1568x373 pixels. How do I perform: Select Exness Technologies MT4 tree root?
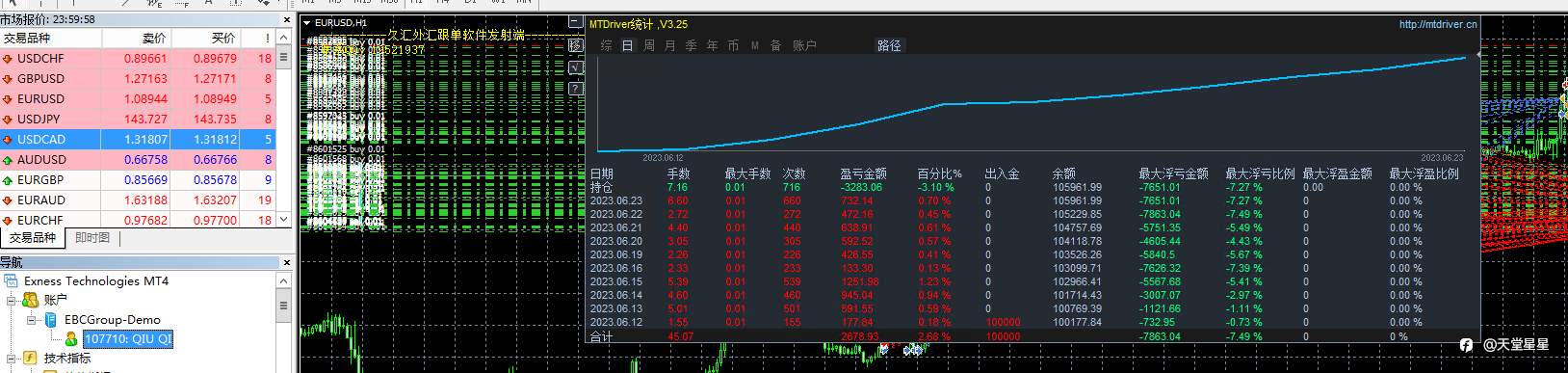(96, 281)
